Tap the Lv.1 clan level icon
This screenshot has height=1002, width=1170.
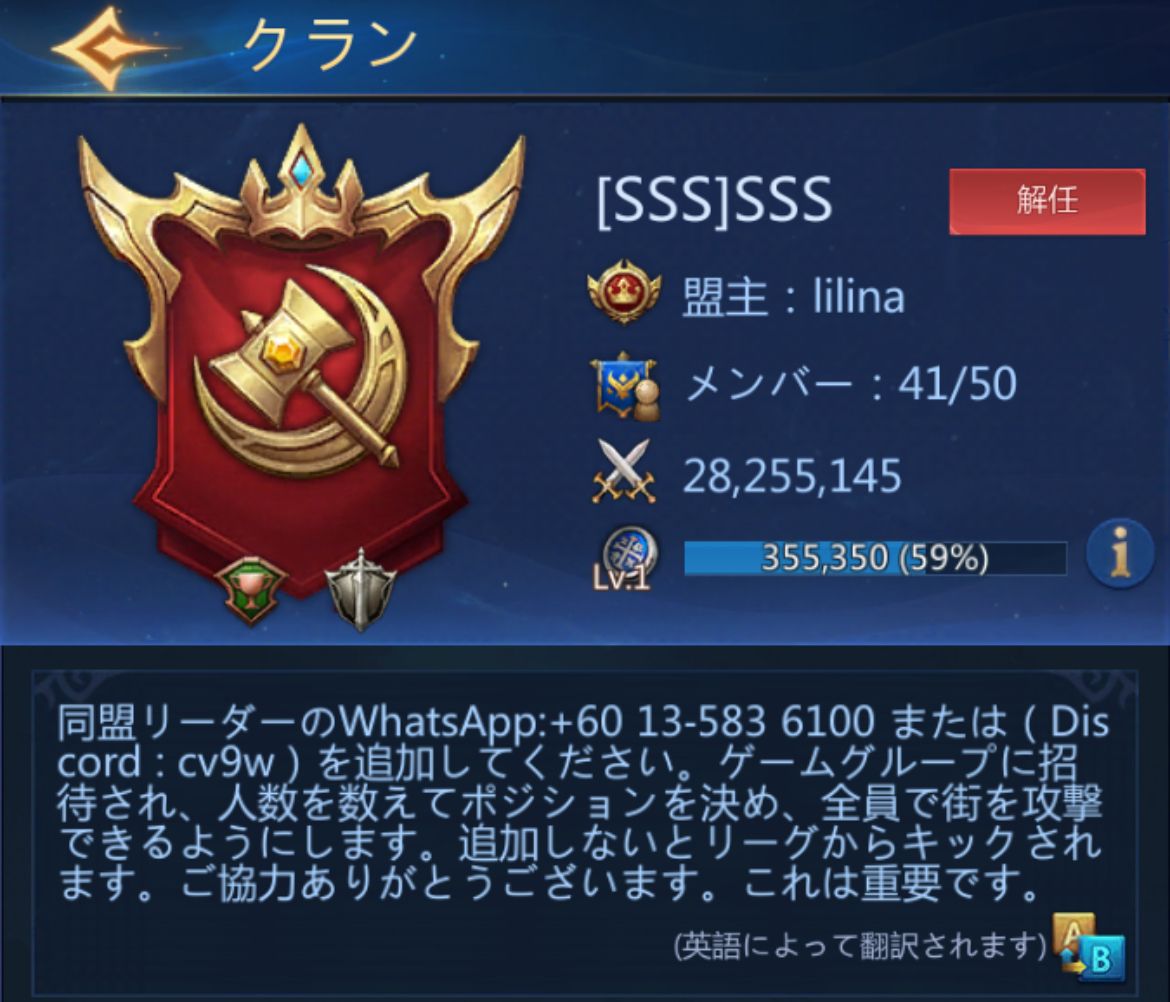pos(627,558)
